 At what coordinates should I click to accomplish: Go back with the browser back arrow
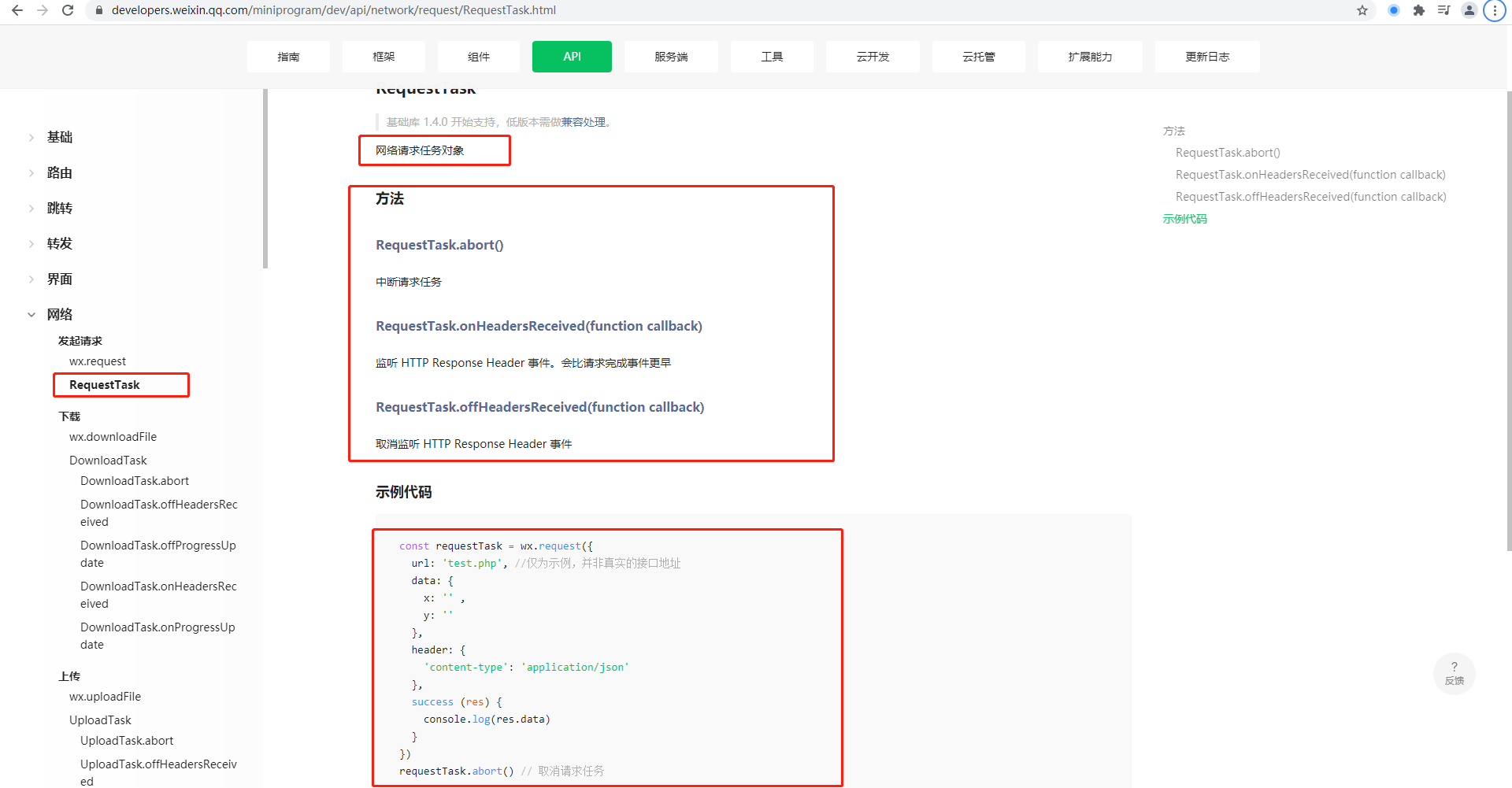pos(17,10)
